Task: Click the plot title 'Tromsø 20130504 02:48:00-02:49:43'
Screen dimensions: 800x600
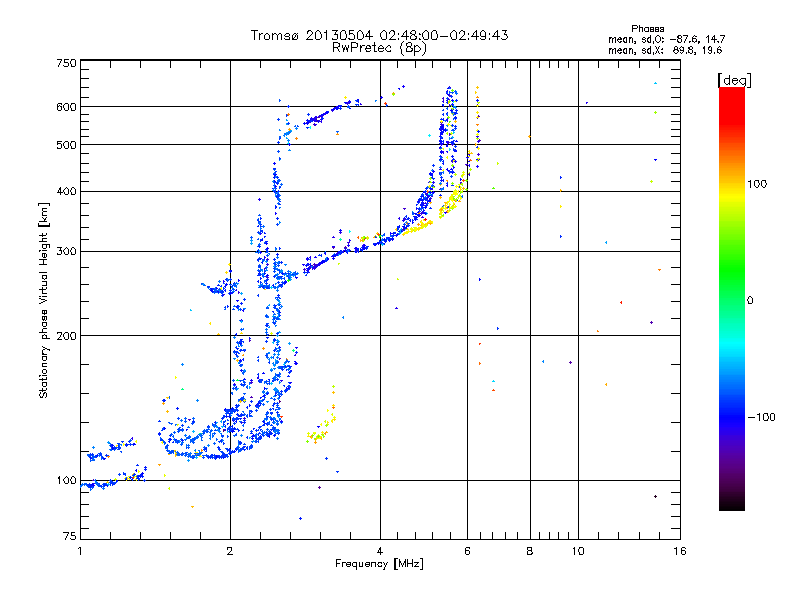Action: point(379,35)
